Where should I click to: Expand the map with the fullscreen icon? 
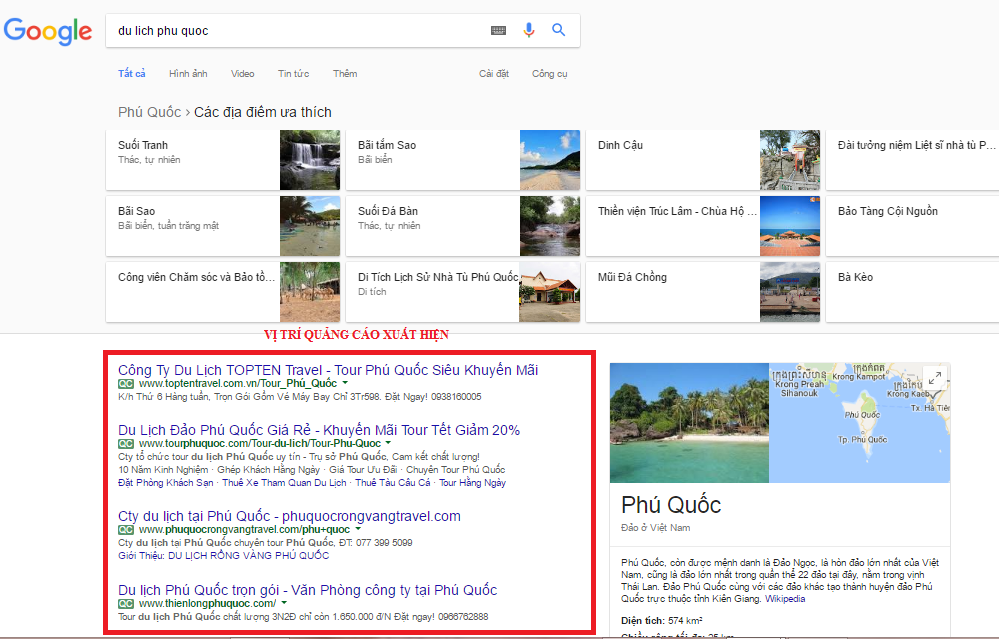pos(934,378)
